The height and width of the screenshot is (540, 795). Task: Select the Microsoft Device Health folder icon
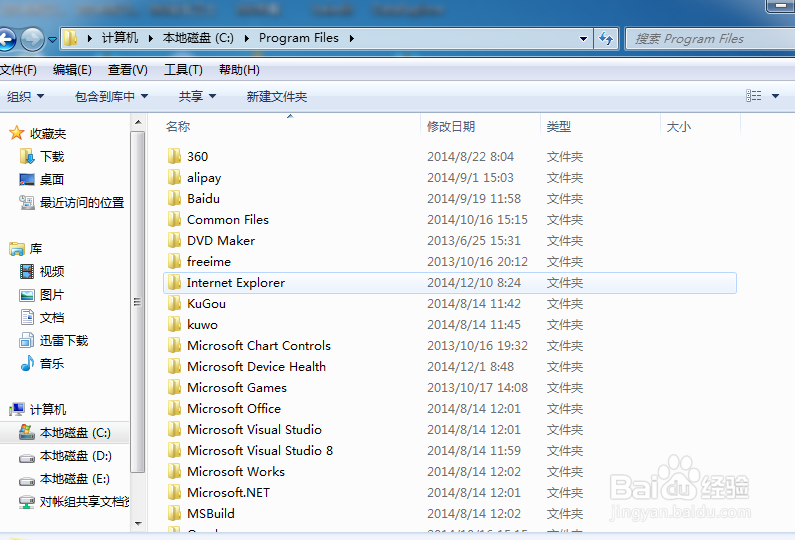tap(174, 366)
